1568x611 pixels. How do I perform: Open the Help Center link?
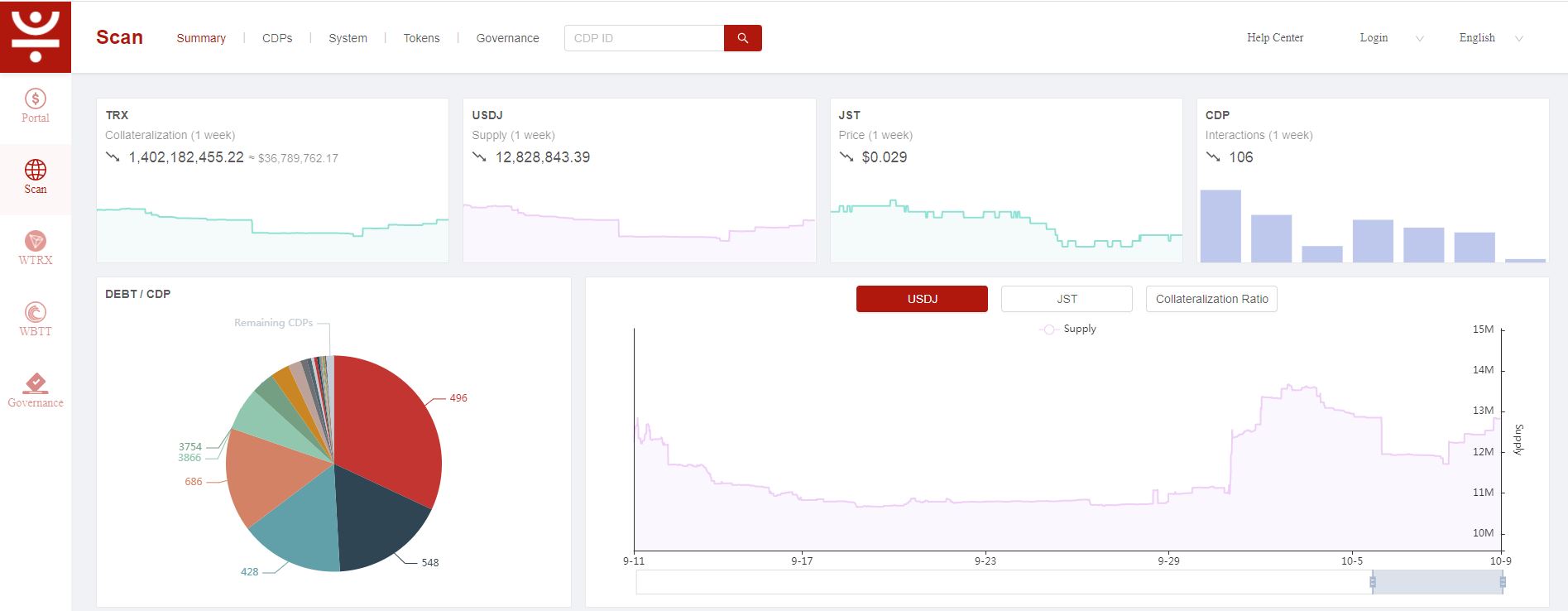click(1275, 38)
